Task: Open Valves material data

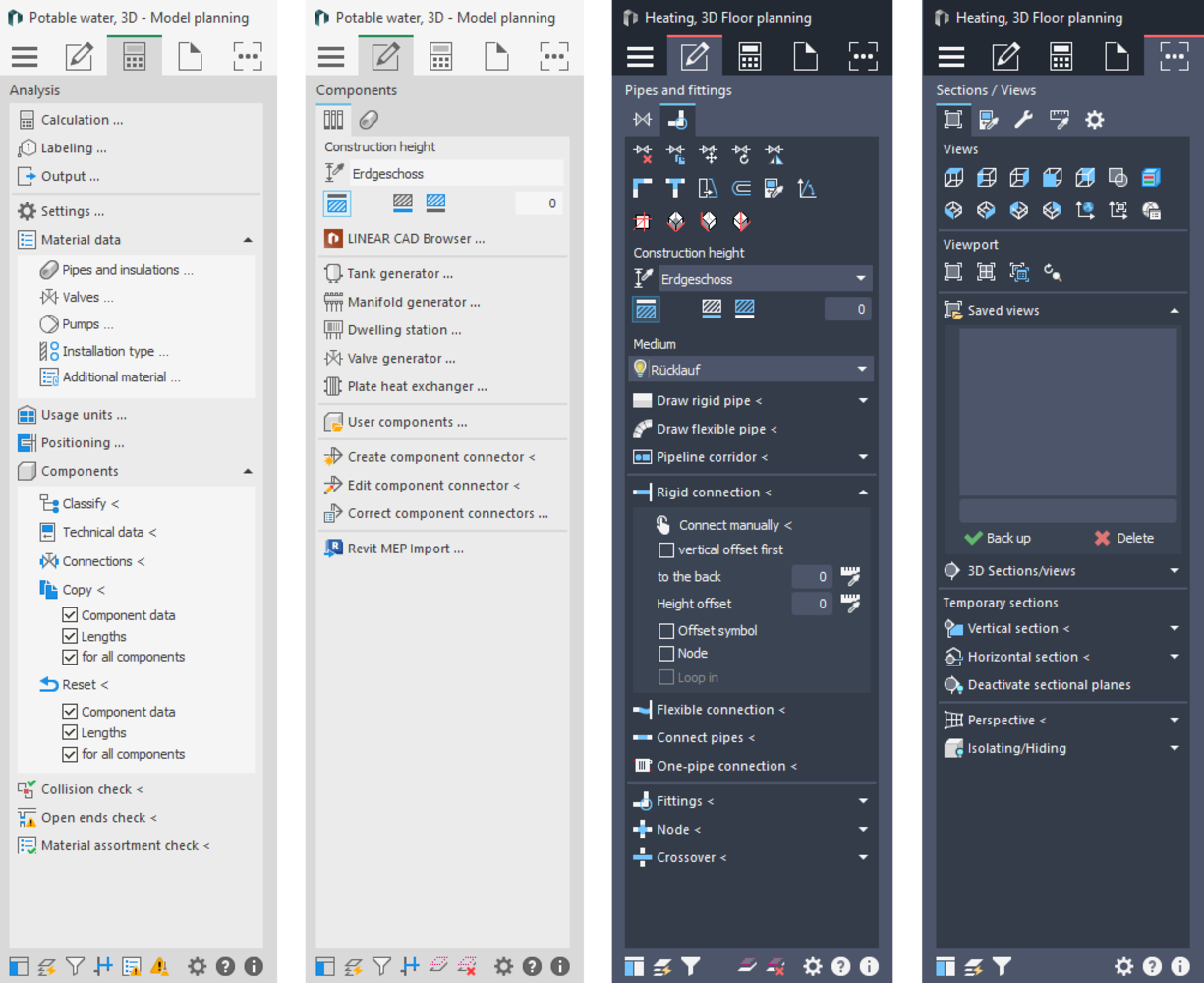Action: (77, 297)
